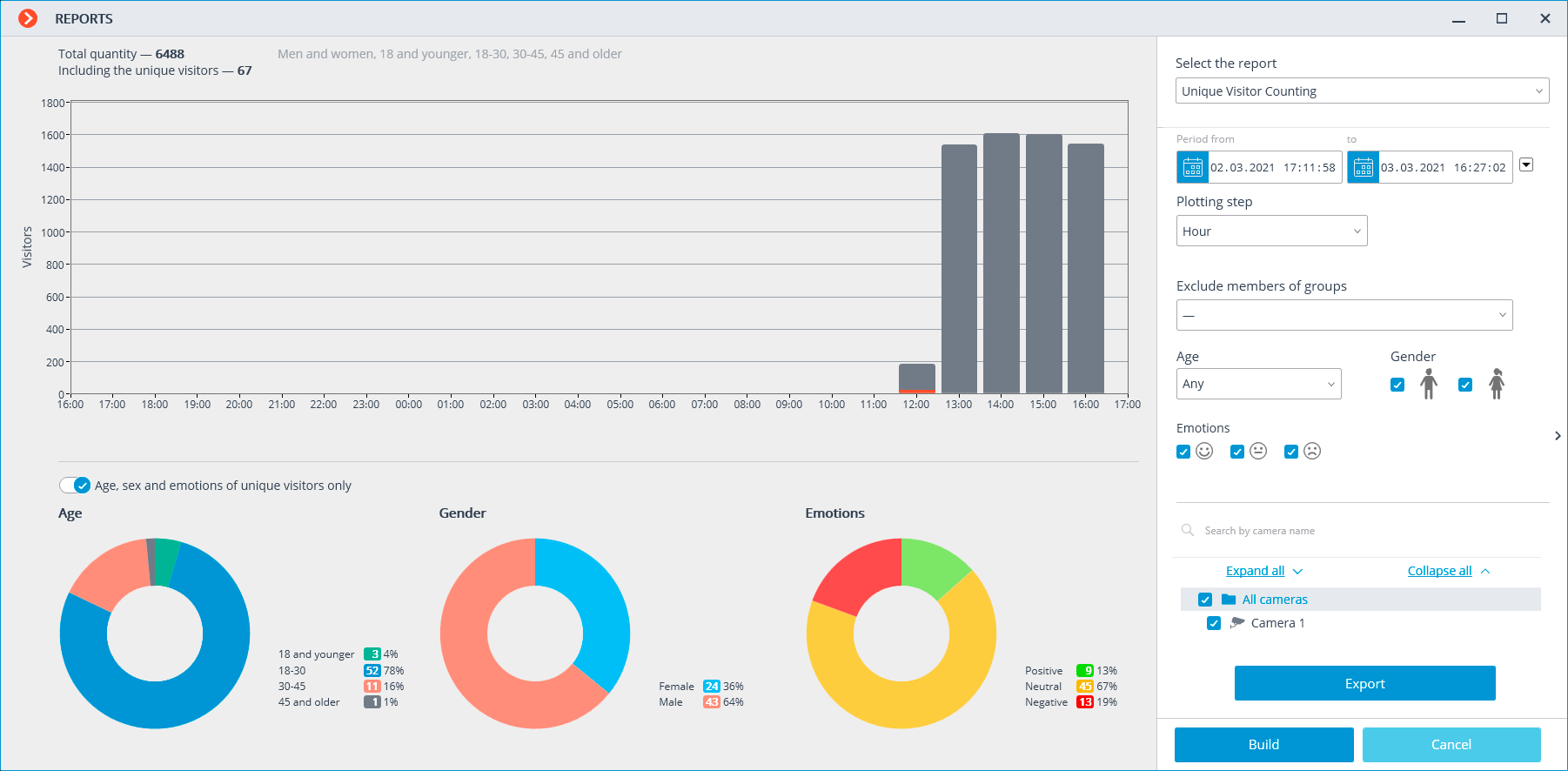Click the neutral face emotion icon
1568x771 pixels.
tap(1258, 451)
